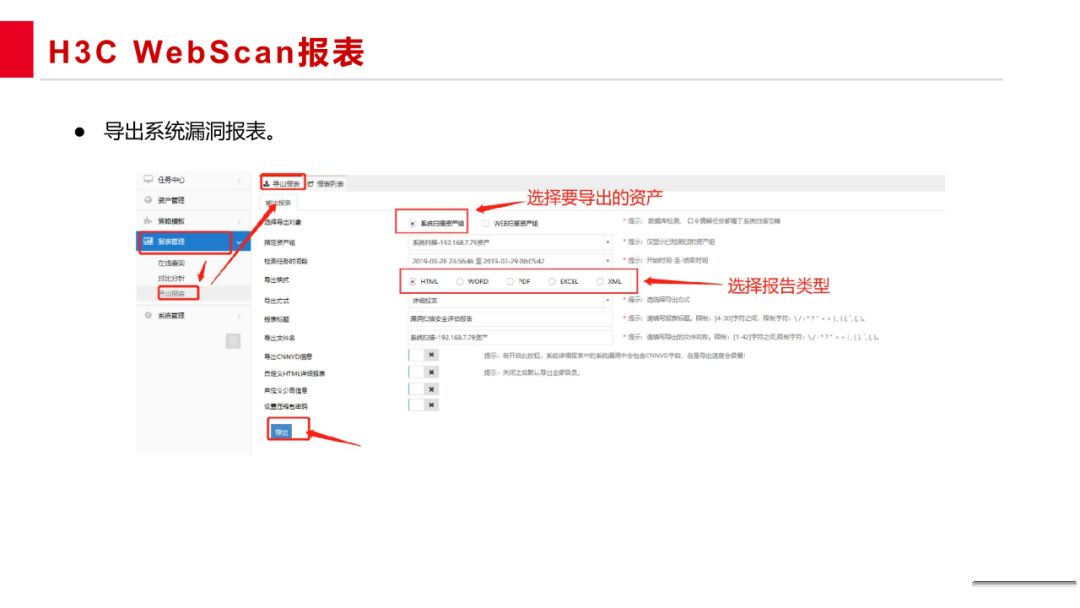Open the 指定资产组 dropdown
Screen dimensions: 1080x608
[x=509, y=242]
